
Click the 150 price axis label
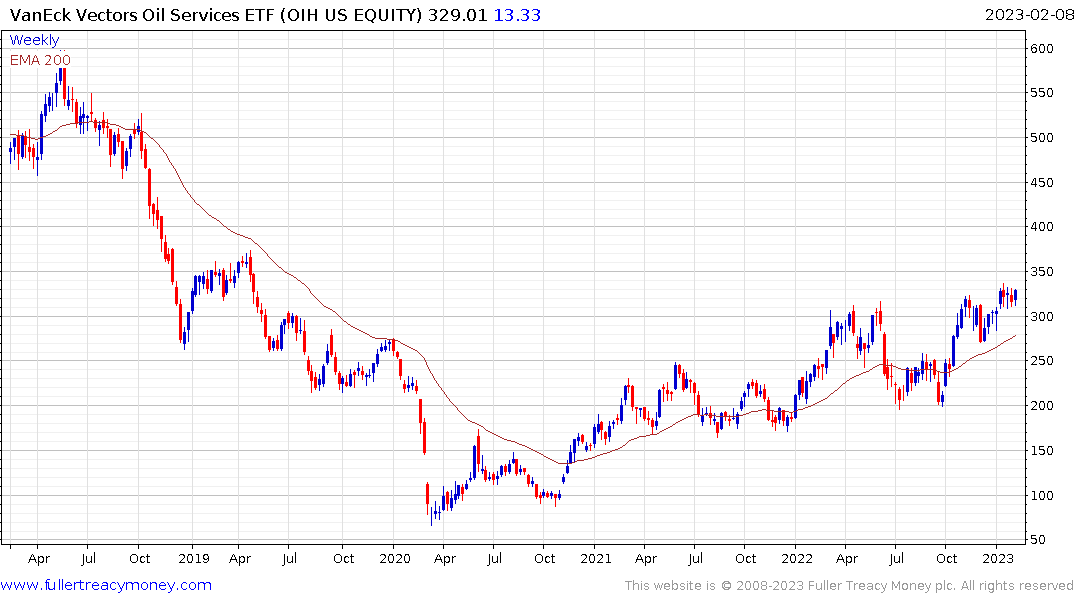1041,451
